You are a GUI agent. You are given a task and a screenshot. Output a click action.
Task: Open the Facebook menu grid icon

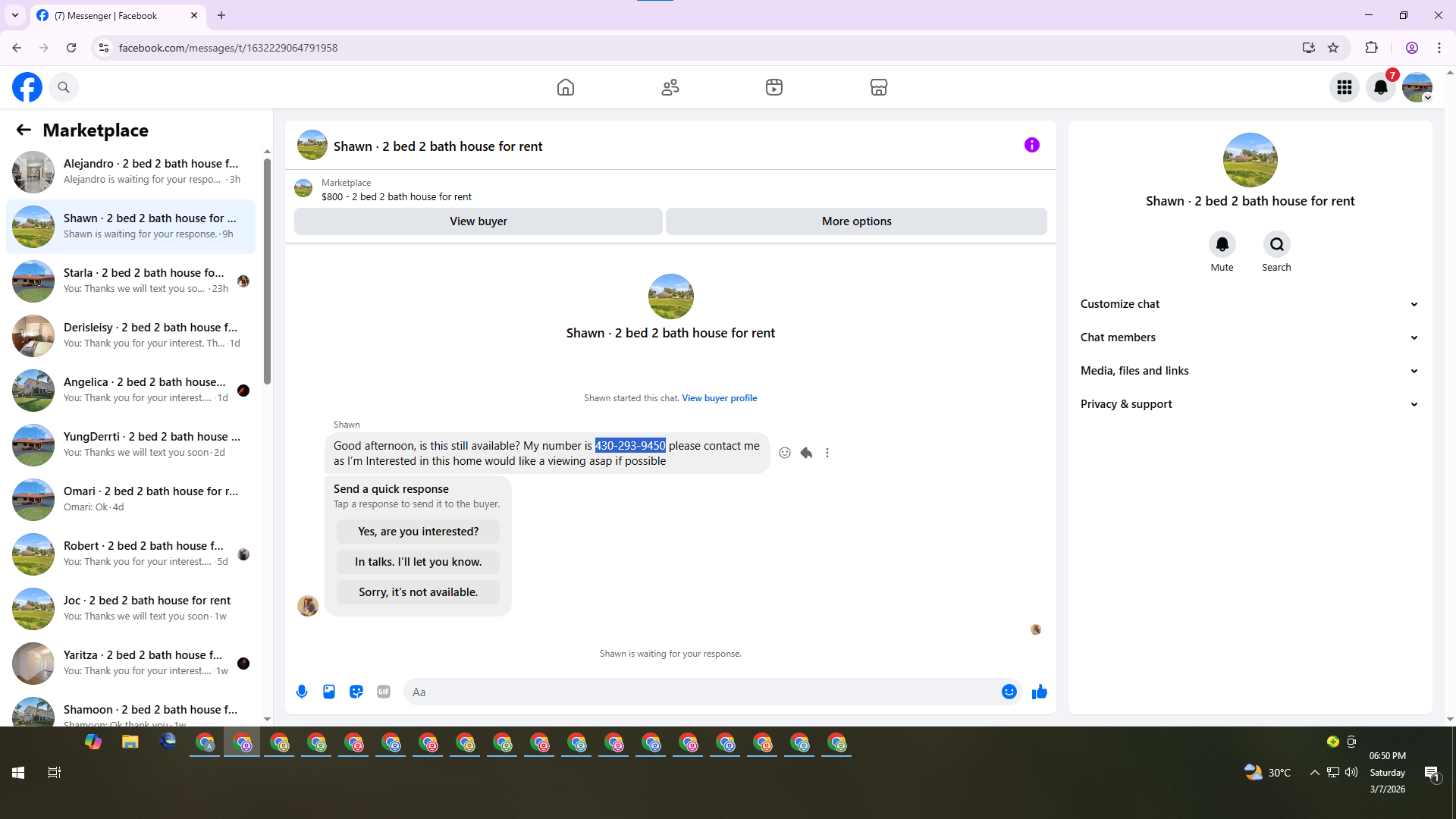click(1345, 87)
